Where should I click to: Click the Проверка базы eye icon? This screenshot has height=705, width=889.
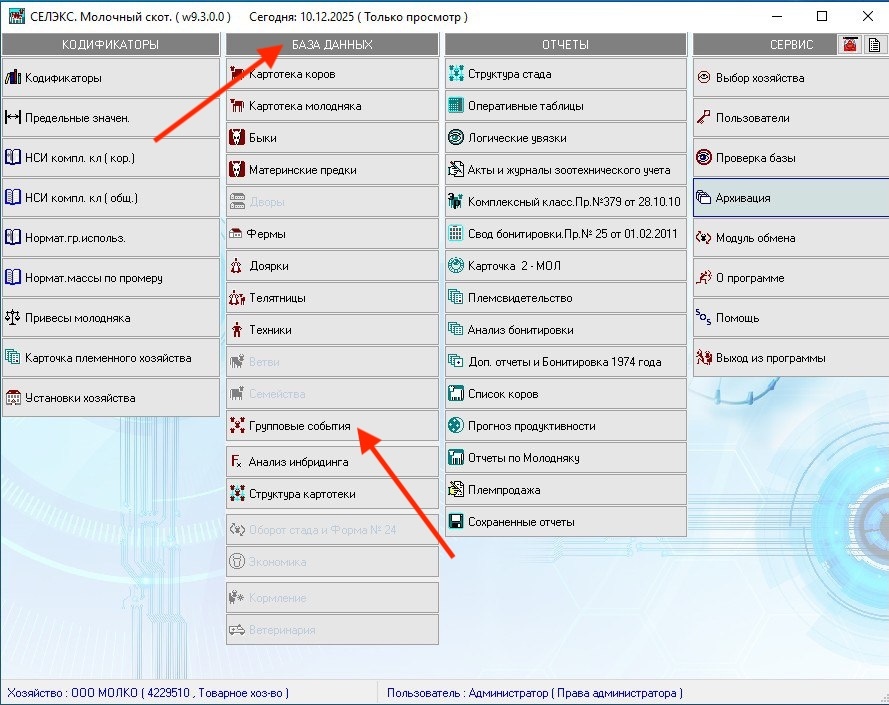click(x=704, y=157)
